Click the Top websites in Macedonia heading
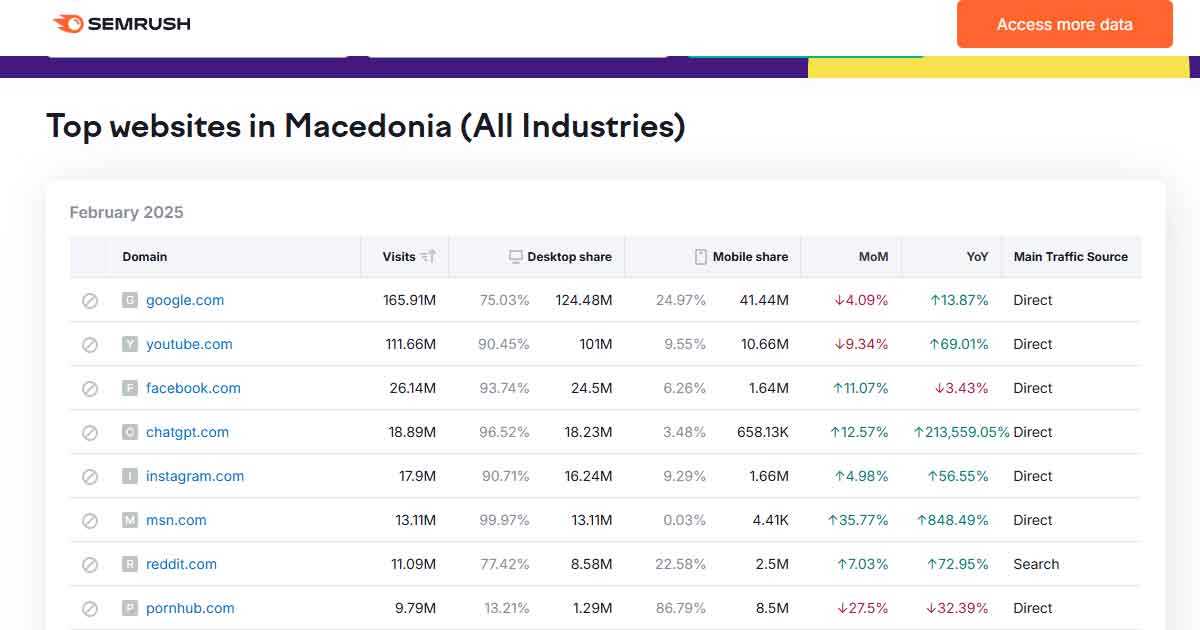This screenshot has height=630, width=1200. coord(366,127)
